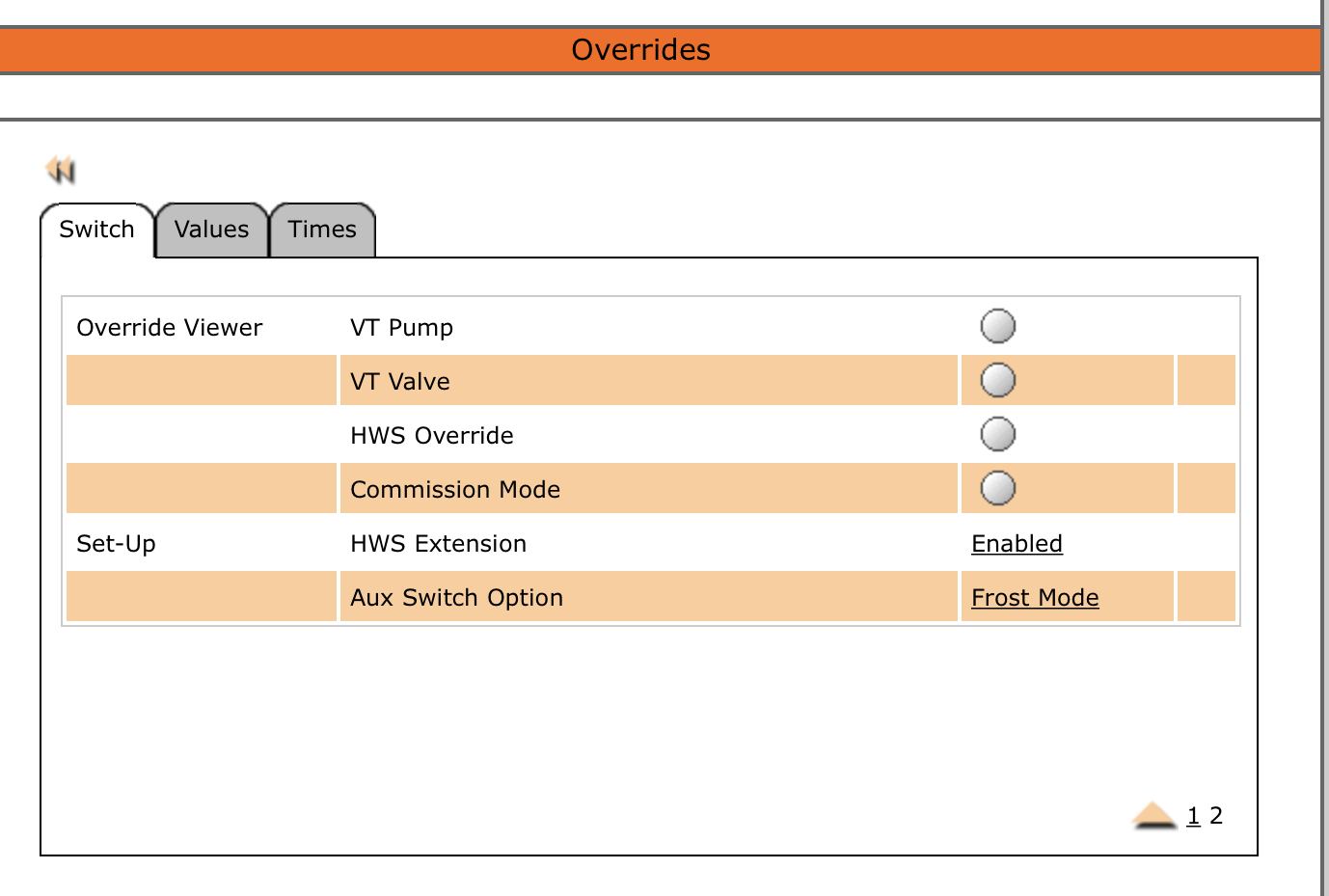Click the up arrow beside page numbers
Viewport: 1329px width, 896px height.
point(1153,816)
